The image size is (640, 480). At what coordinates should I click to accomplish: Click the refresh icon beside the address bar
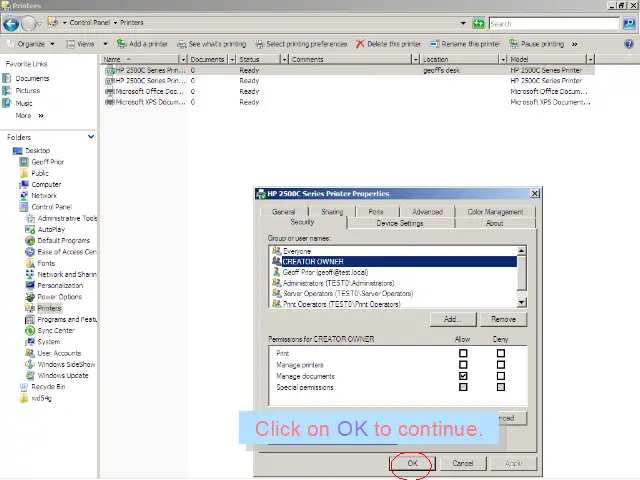pyautogui.click(x=479, y=23)
